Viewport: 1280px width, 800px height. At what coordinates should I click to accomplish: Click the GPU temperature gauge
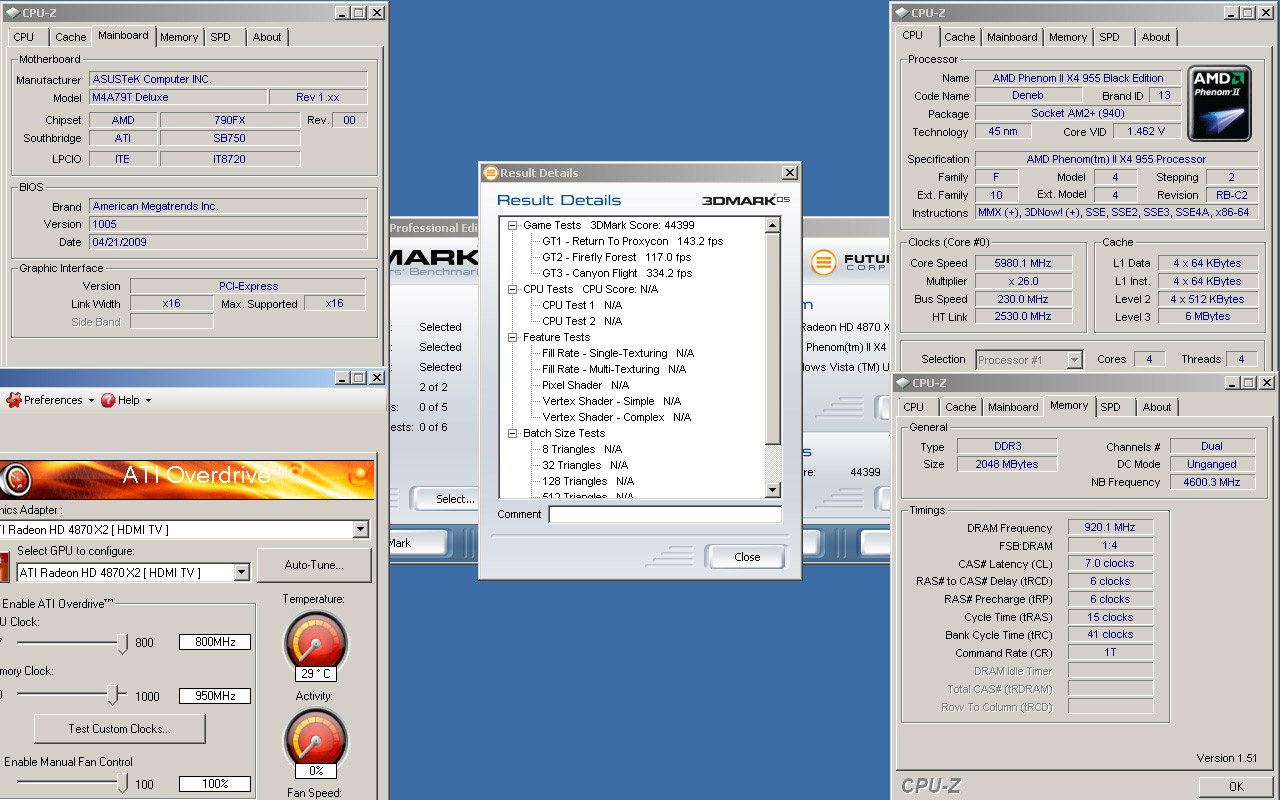coord(316,640)
